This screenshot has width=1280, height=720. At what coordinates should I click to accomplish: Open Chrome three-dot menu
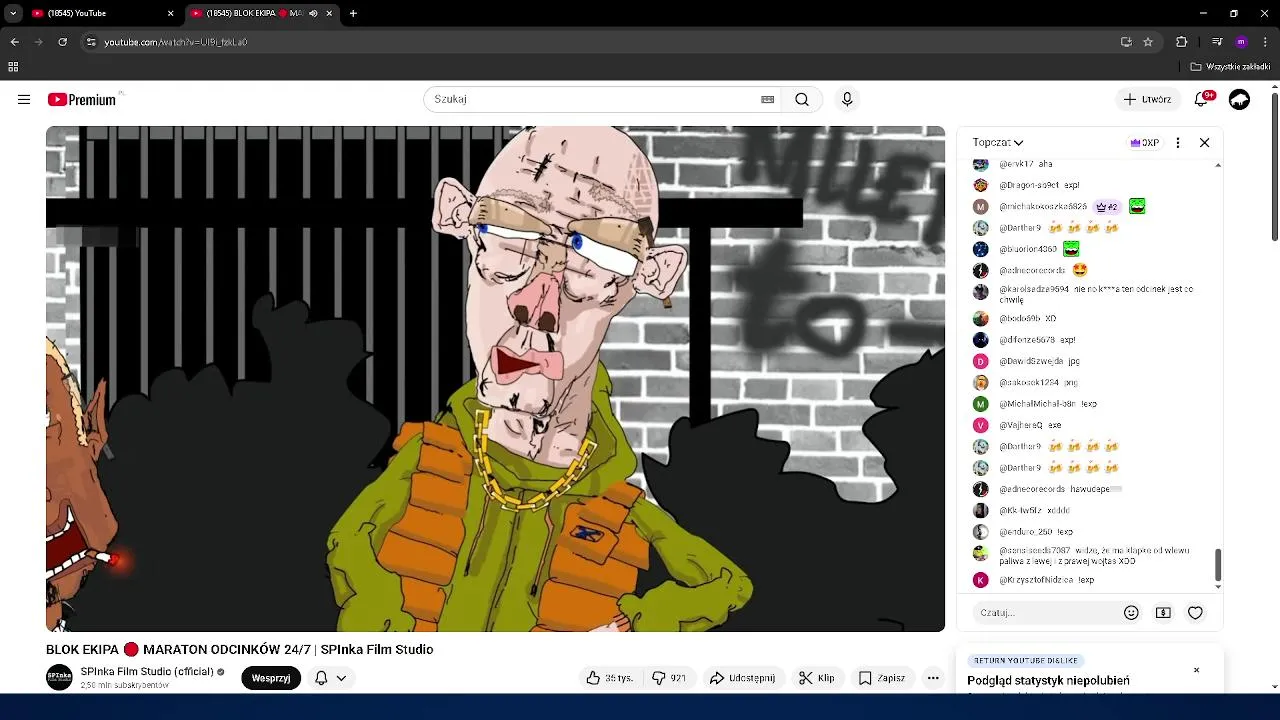(1265, 42)
